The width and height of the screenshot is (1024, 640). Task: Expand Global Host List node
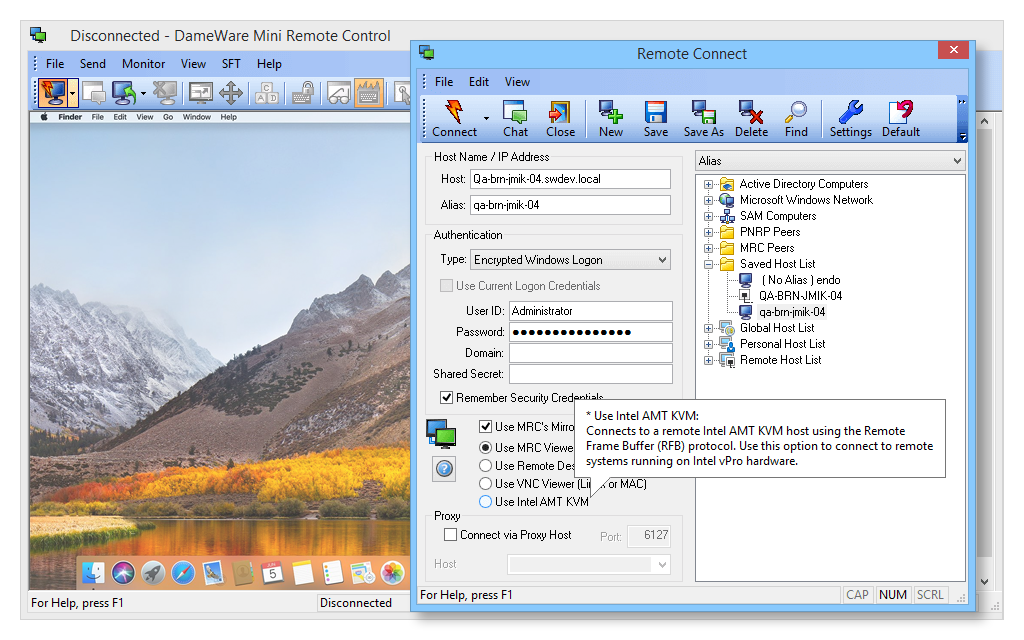click(x=708, y=328)
